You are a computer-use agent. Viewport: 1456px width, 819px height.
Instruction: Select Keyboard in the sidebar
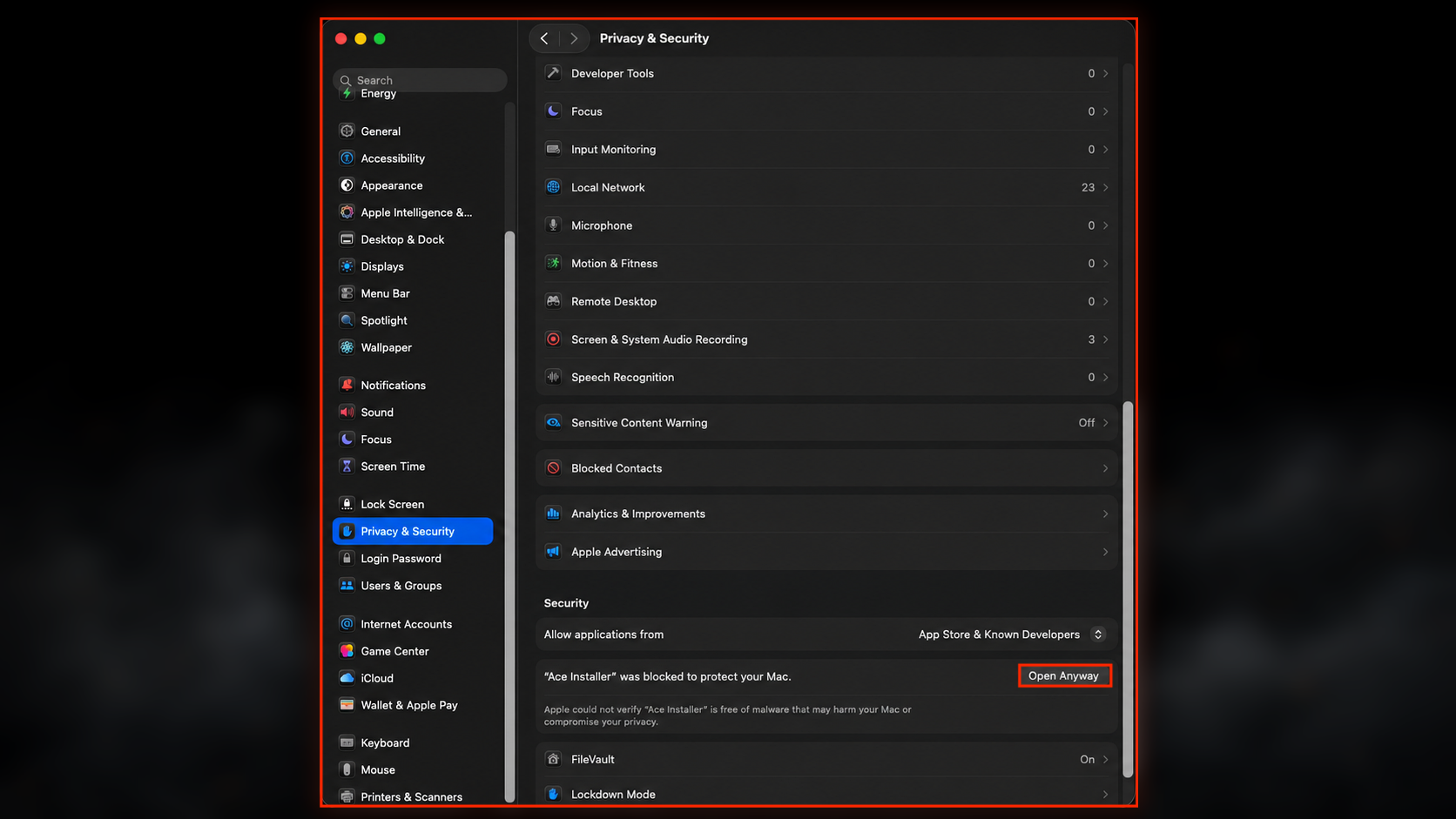click(x=413, y=742)
